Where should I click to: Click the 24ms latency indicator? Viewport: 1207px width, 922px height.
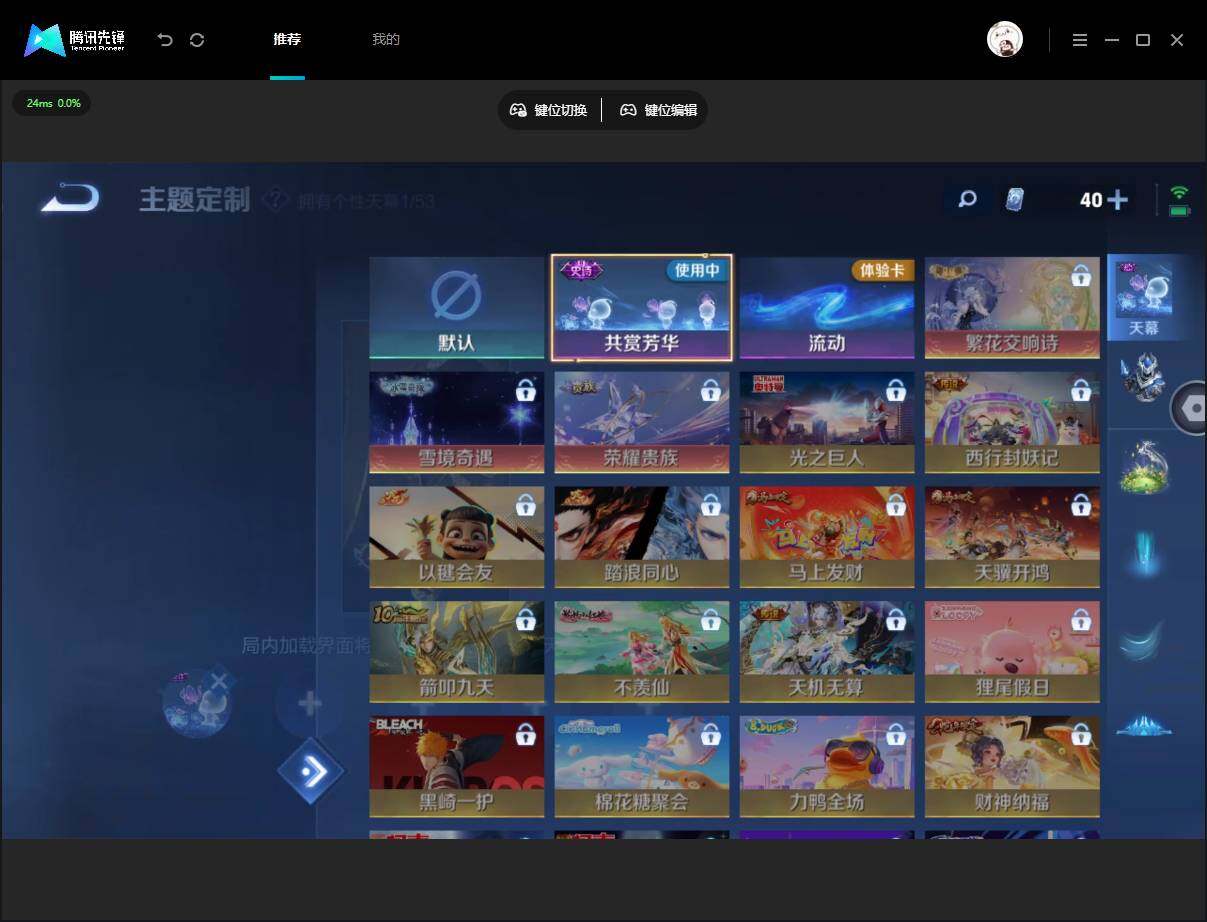click(52, 103)
